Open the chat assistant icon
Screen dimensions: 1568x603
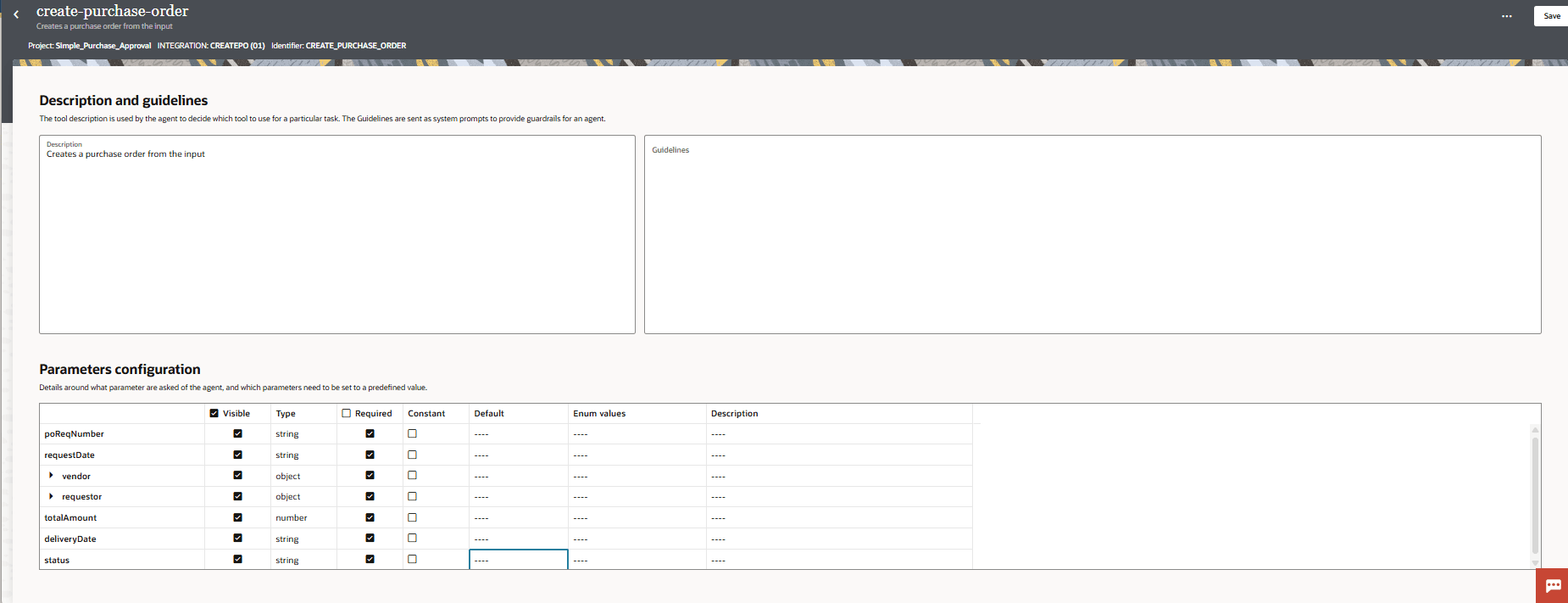point(1553,586)
